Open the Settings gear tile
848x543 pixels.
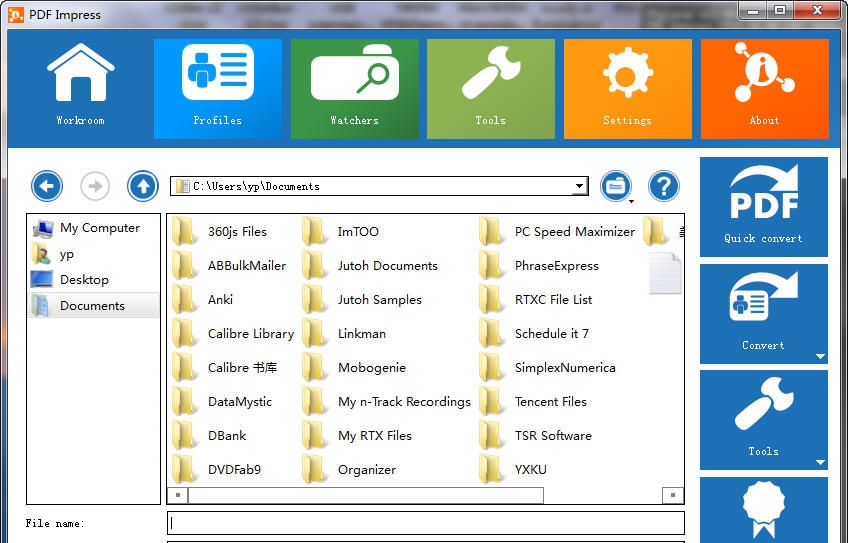(627, 88)
